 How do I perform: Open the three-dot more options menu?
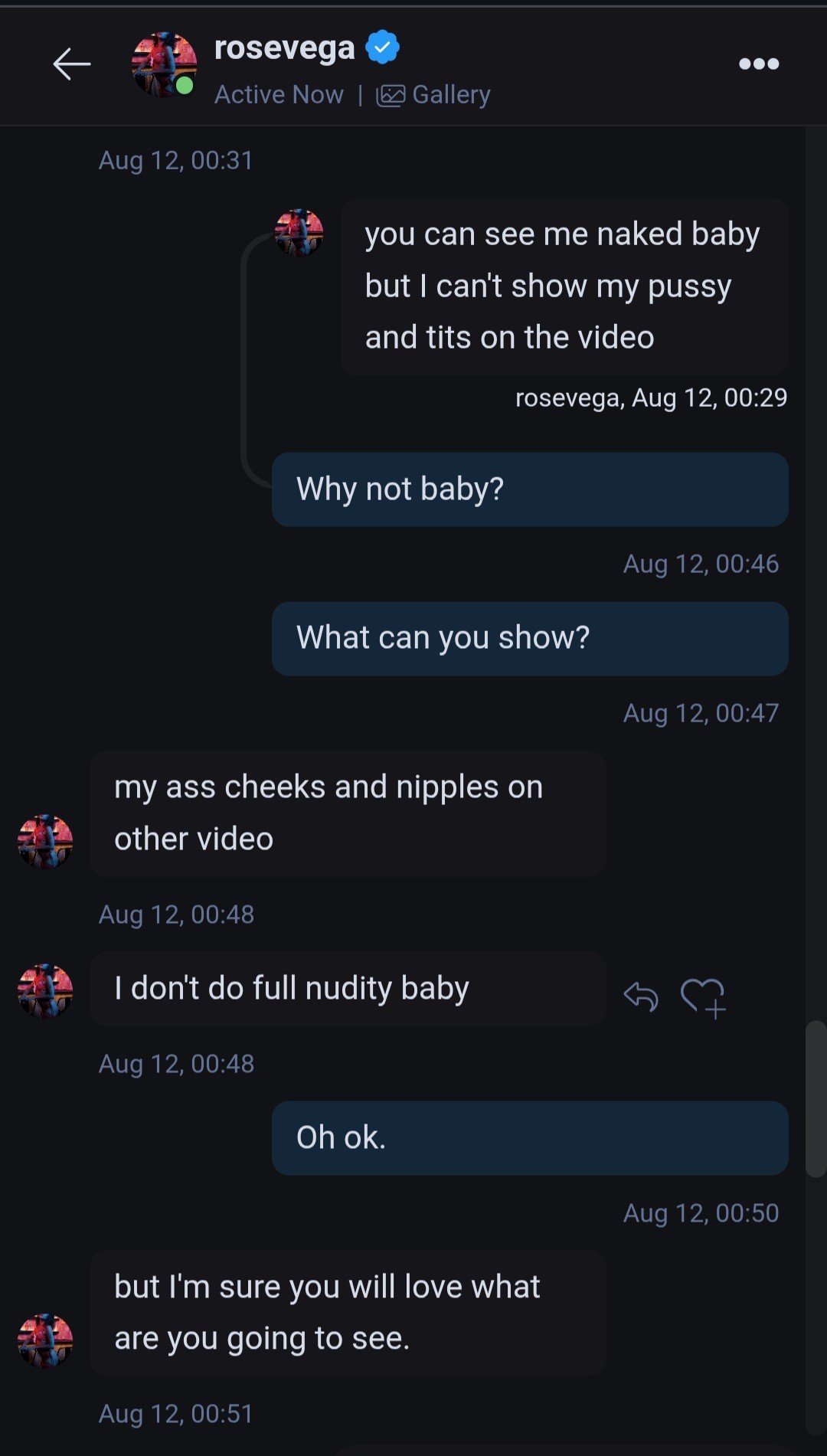click(759, 64)
